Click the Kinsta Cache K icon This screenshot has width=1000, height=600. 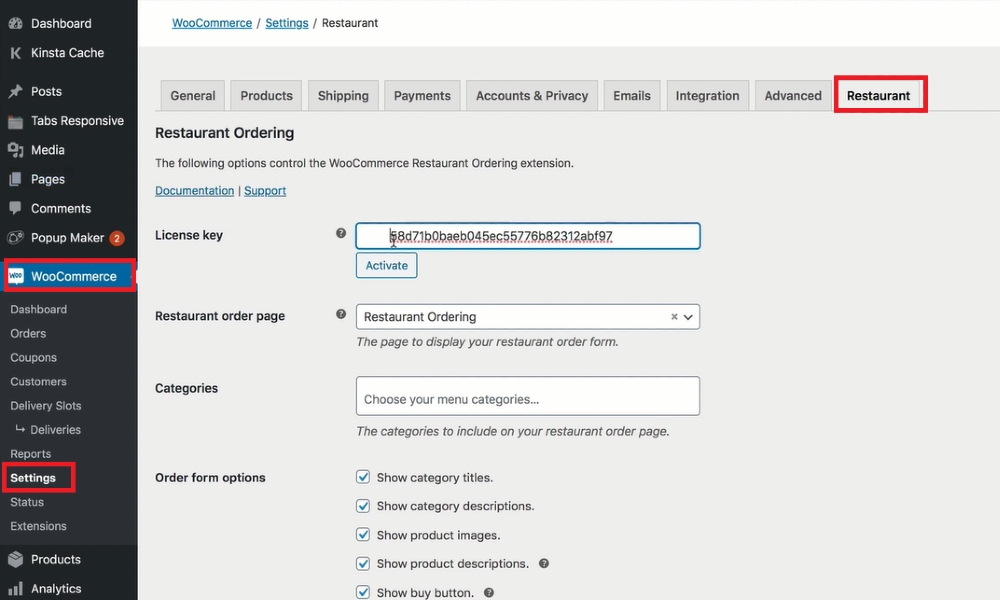pyautogui.click(x=15, y=53)
